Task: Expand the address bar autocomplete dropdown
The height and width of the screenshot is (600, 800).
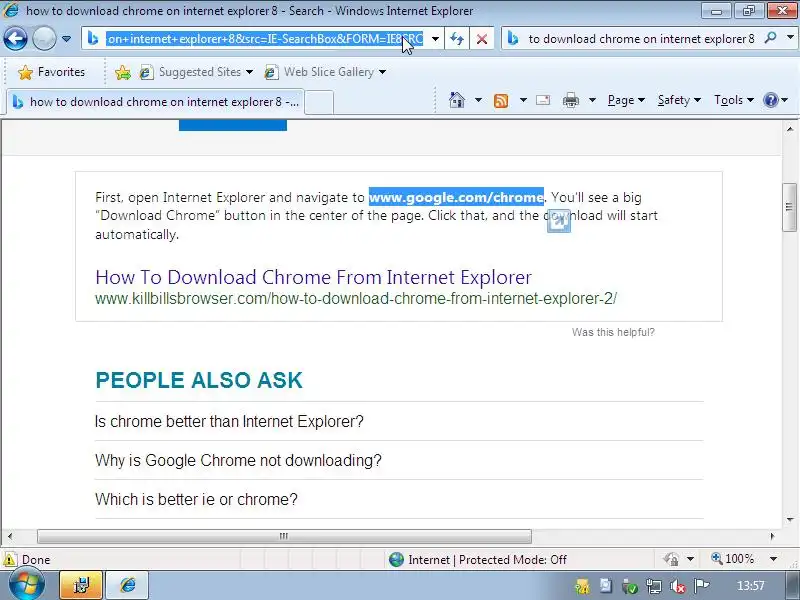Action: tap(435, 39)
